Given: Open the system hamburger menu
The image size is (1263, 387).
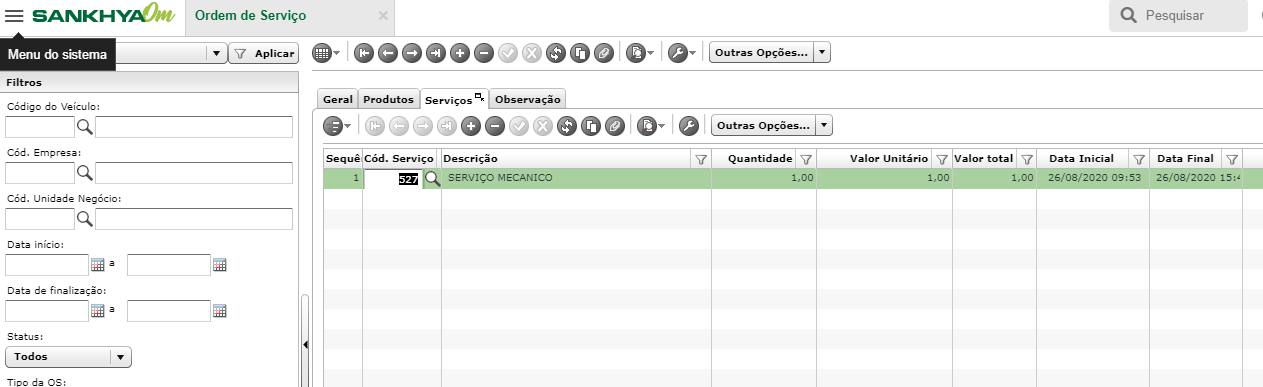Looking at the screenshot, I should coord(14,16).
